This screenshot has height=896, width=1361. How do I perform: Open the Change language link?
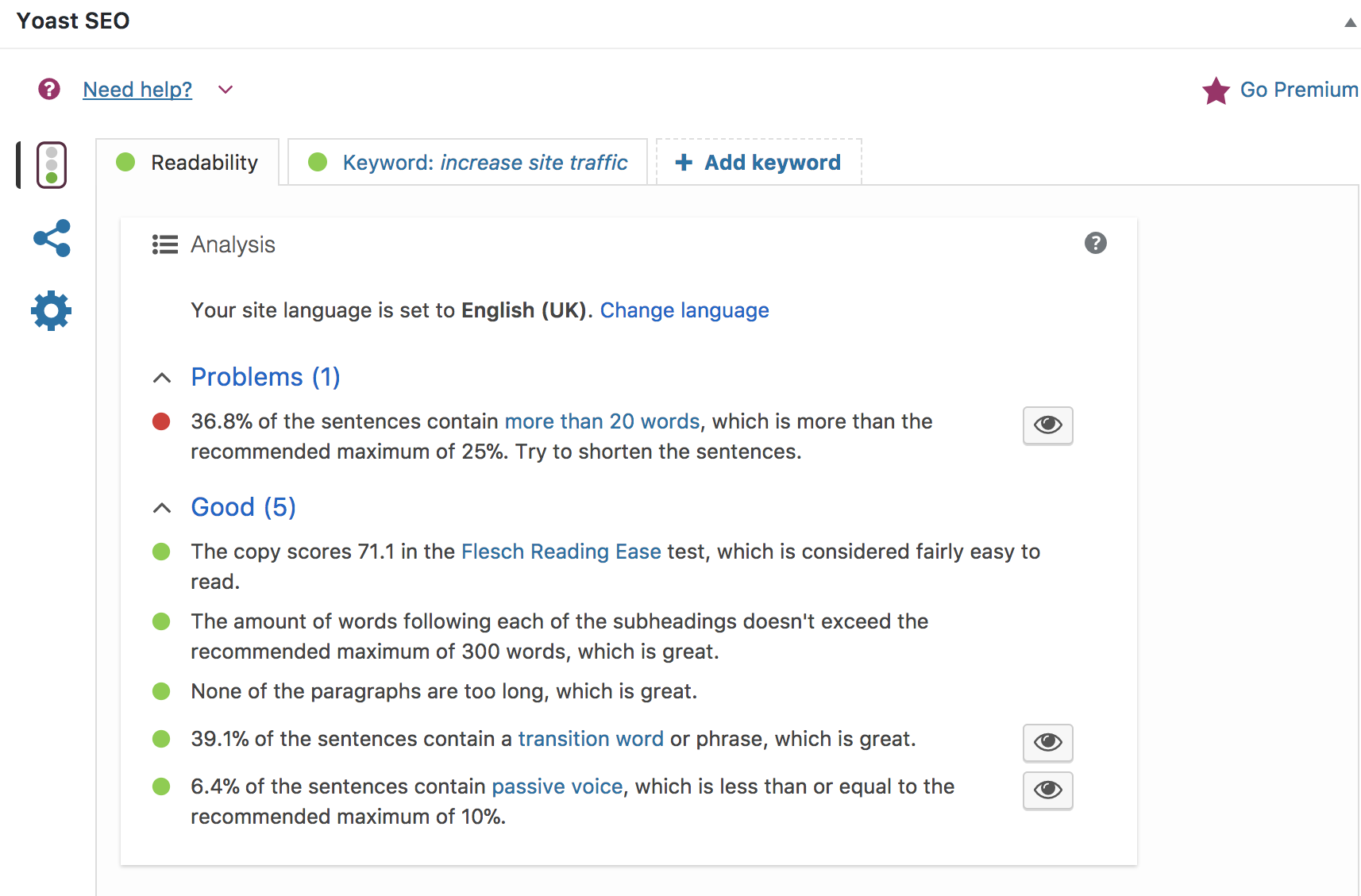click(684, 310)
